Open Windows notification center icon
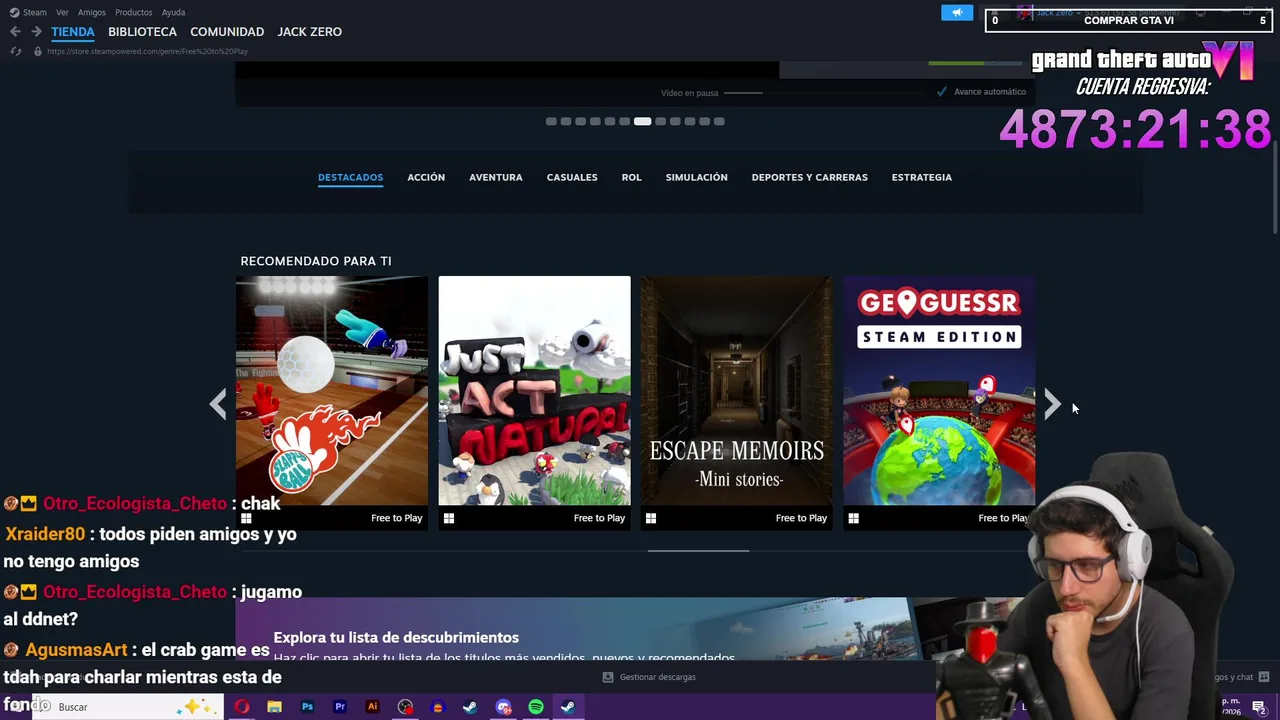 tap(1259, 707)
